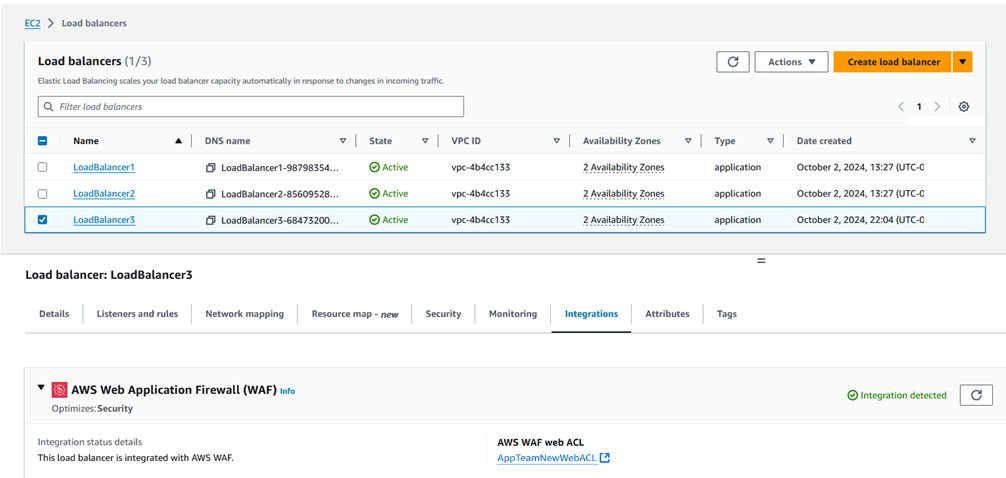Focus the Filter load balancers field
Screen dimensions: 1006x478
pyautogui.click(x=251, y=107)
